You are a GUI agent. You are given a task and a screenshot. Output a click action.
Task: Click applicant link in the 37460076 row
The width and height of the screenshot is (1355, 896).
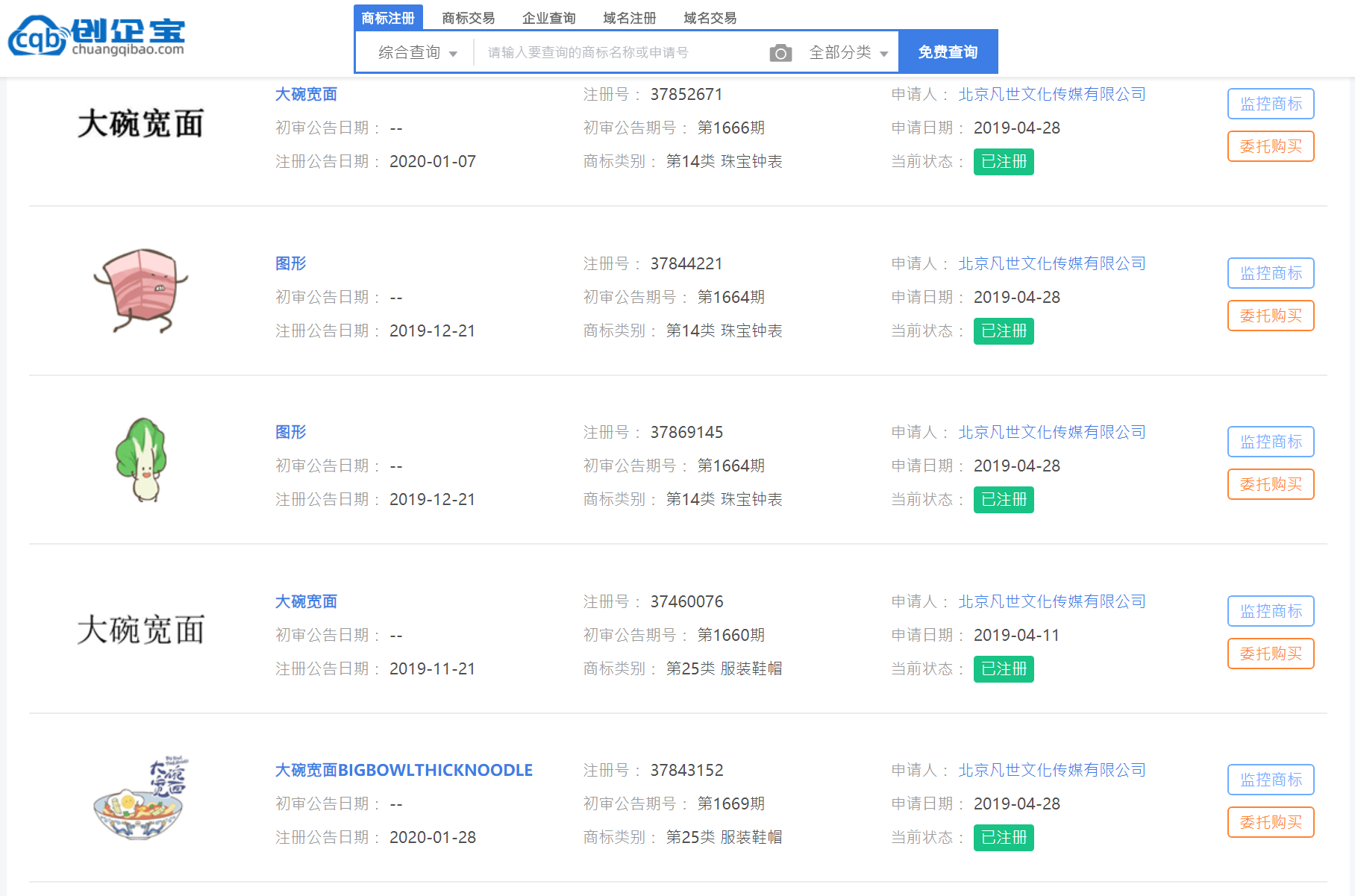pyautogui.click(x=1052, y=601)
